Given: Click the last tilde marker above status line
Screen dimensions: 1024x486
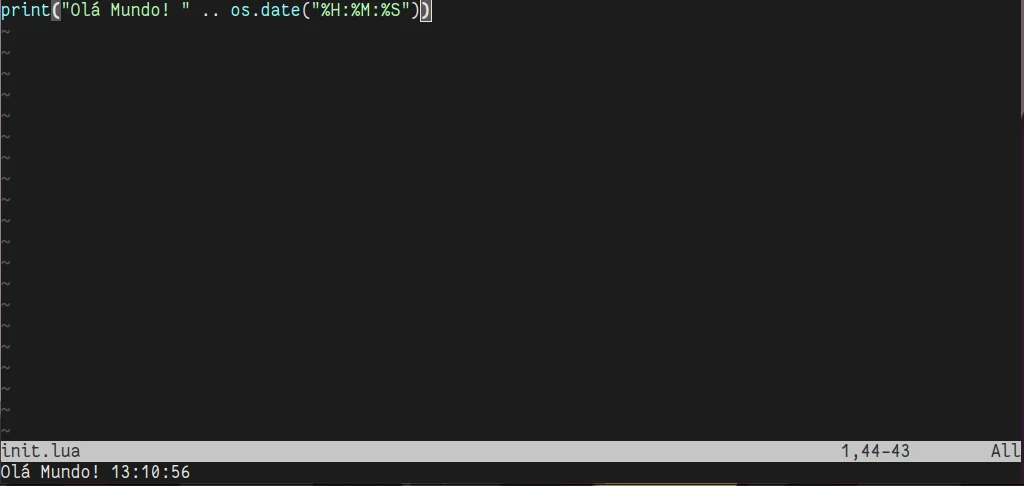Looking at the screenshot, I should (5, 431).
